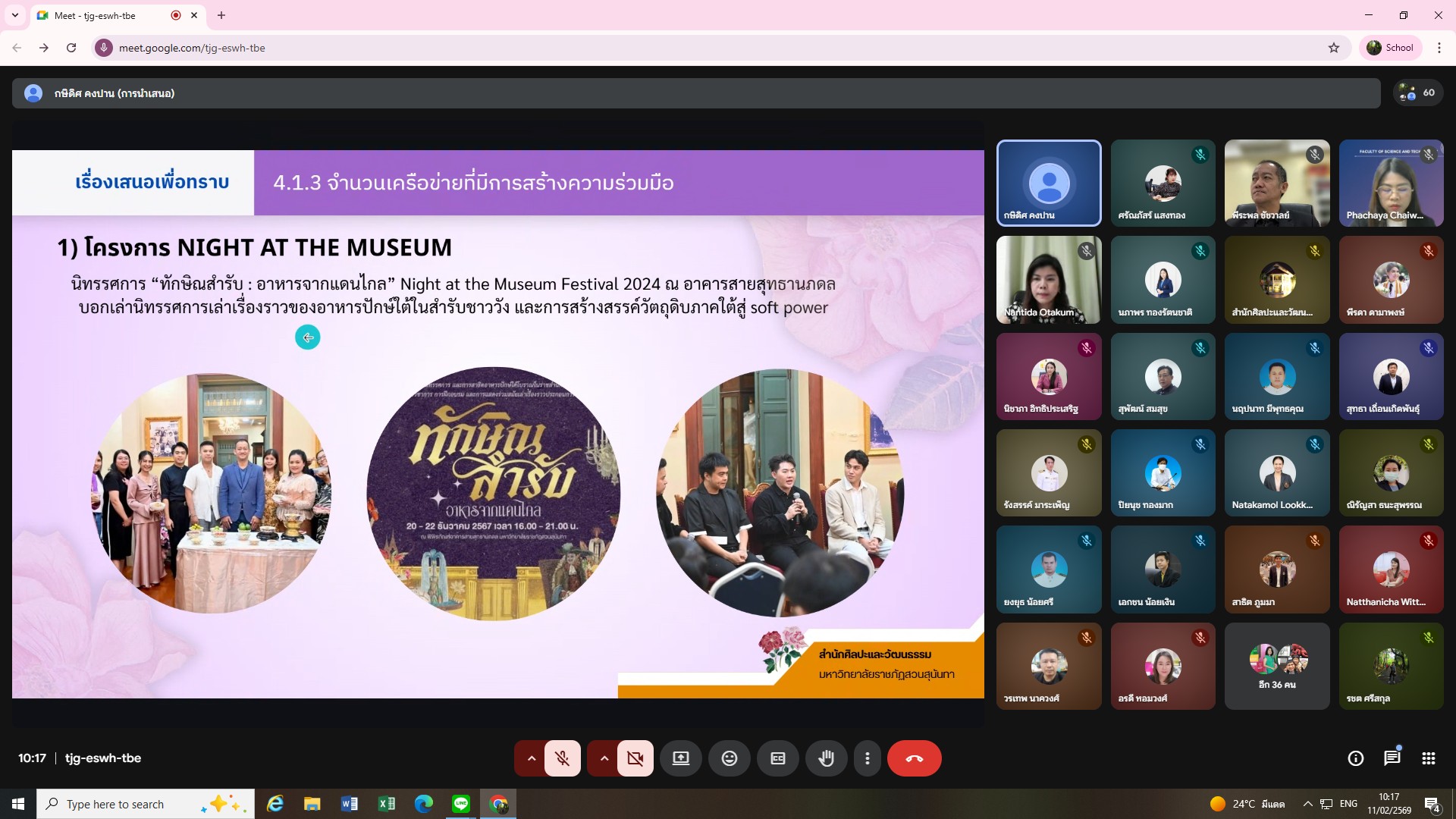Click the closed captions icon
Viewport: 1456px width, 819px height.
[777, 758]
